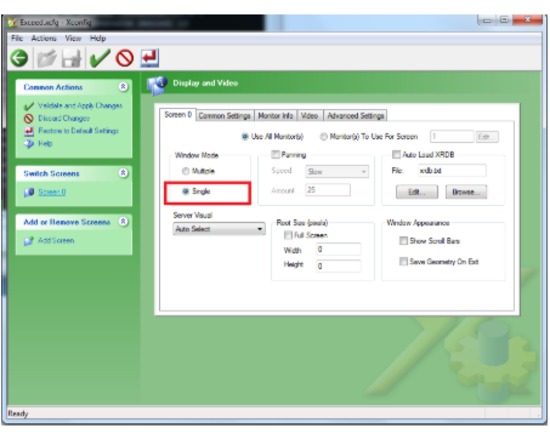Click the Add Screen link

click(56, 241)
